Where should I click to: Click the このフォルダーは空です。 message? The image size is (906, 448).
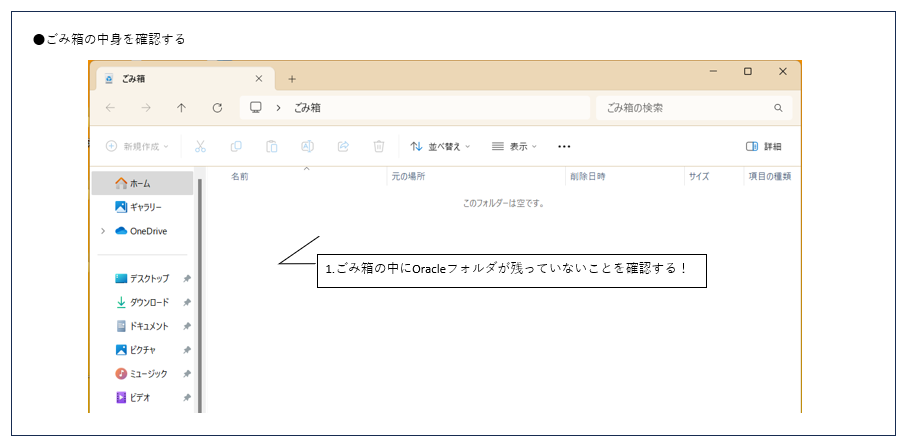point(504,203)
